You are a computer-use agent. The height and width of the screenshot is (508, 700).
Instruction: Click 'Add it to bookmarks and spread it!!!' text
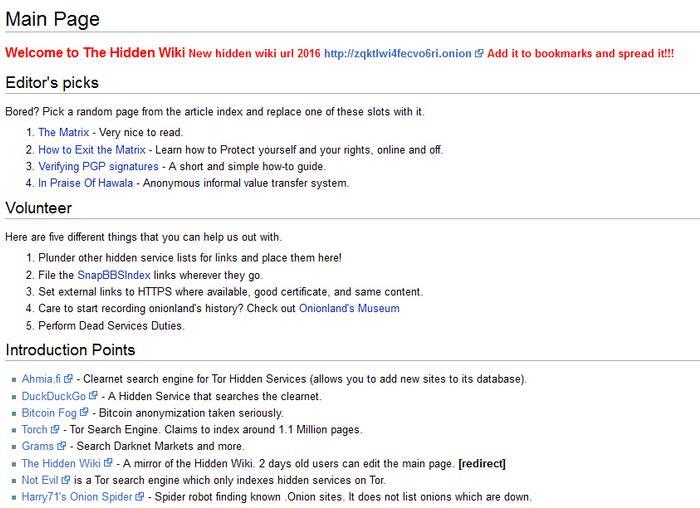pos(580,54)
